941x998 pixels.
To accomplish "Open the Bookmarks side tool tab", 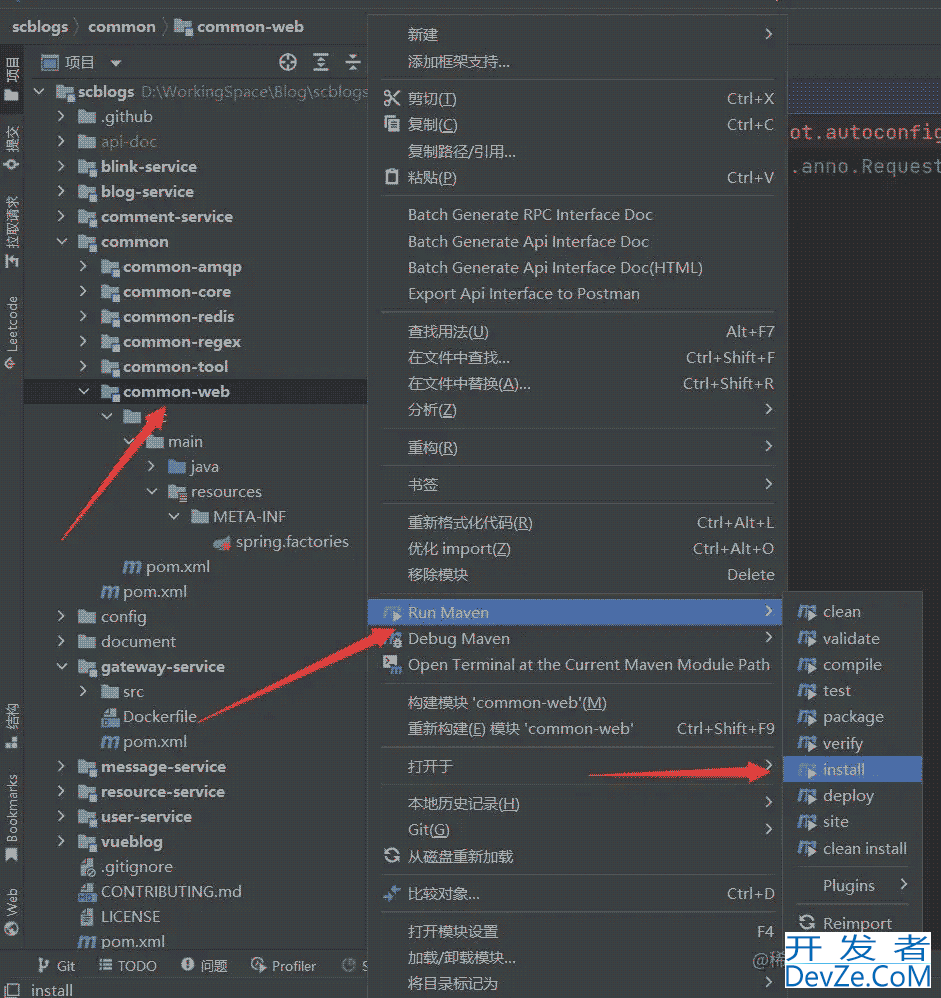I will [x=11, y=817].
